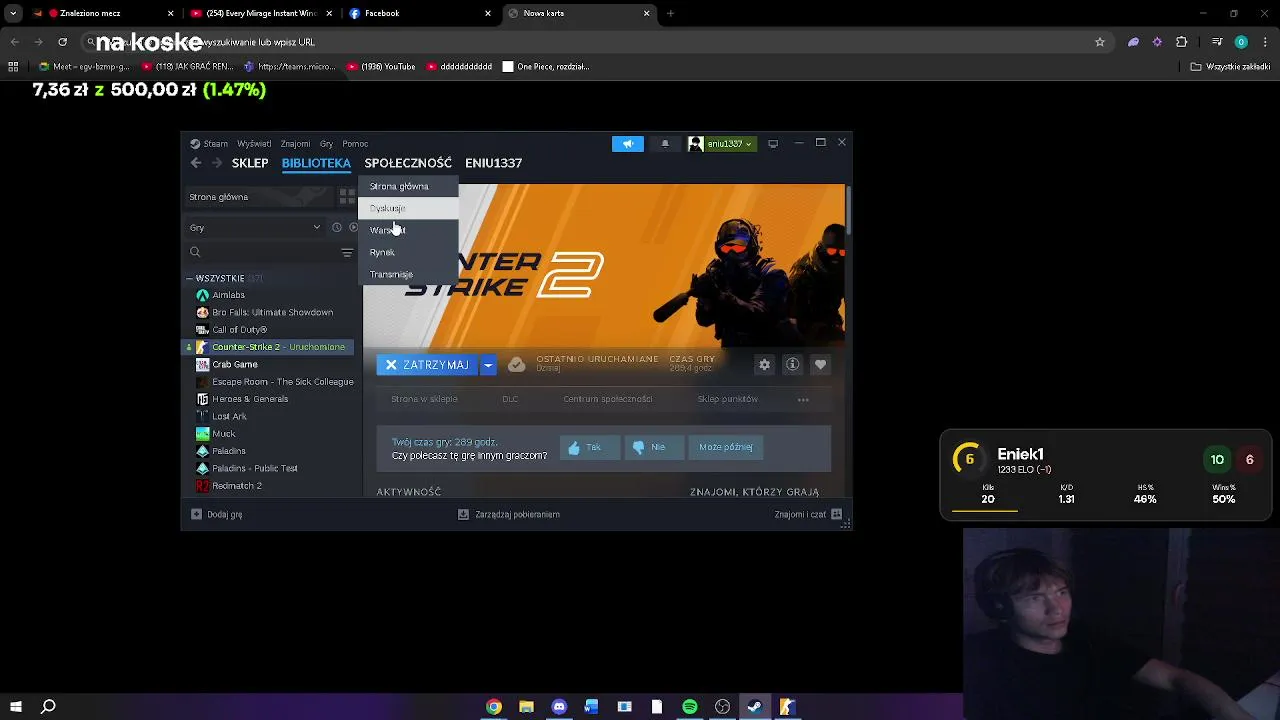Open the game info icon
Image resolution: width=1280 pixels, height=720 pixels.
793,365
